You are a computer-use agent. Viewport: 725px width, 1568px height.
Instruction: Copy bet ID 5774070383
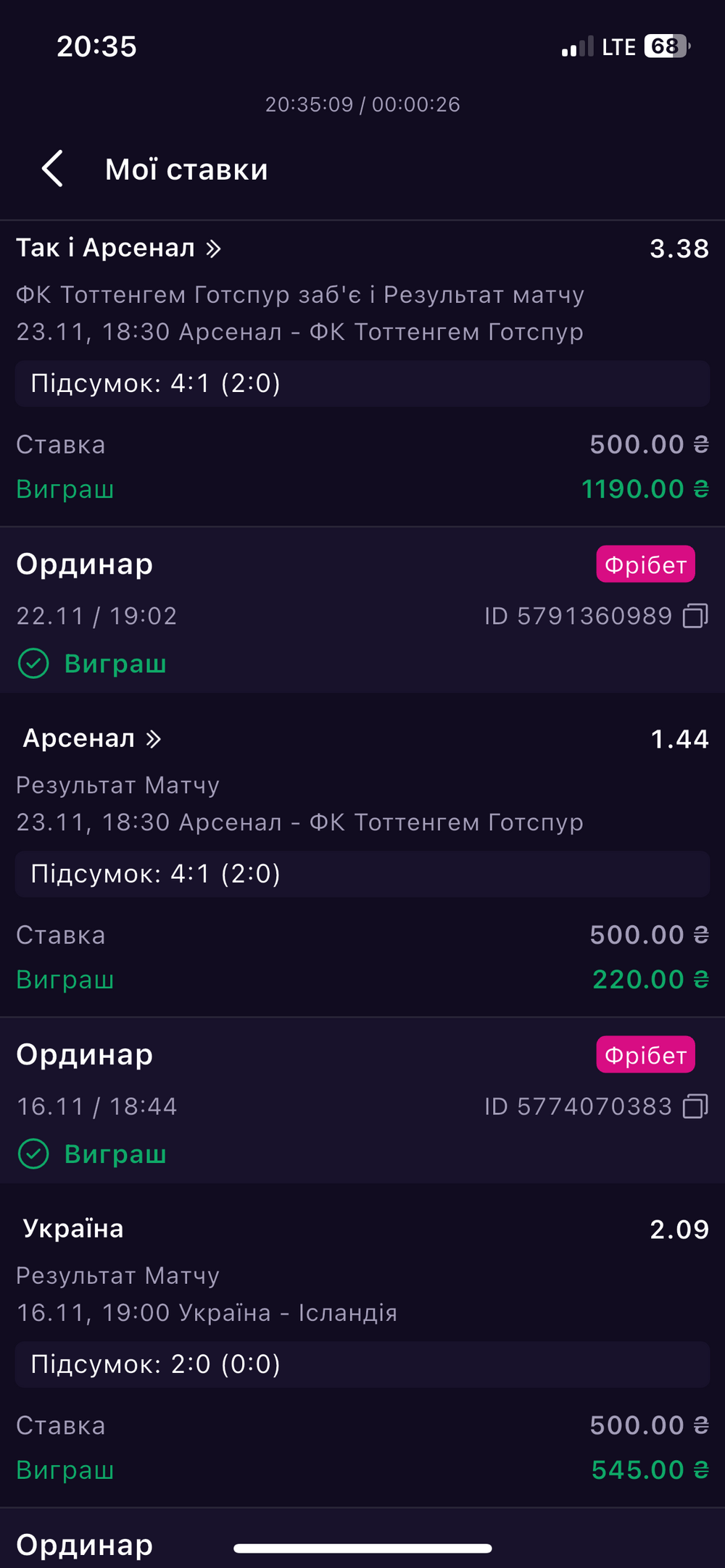pos(695,1106)
